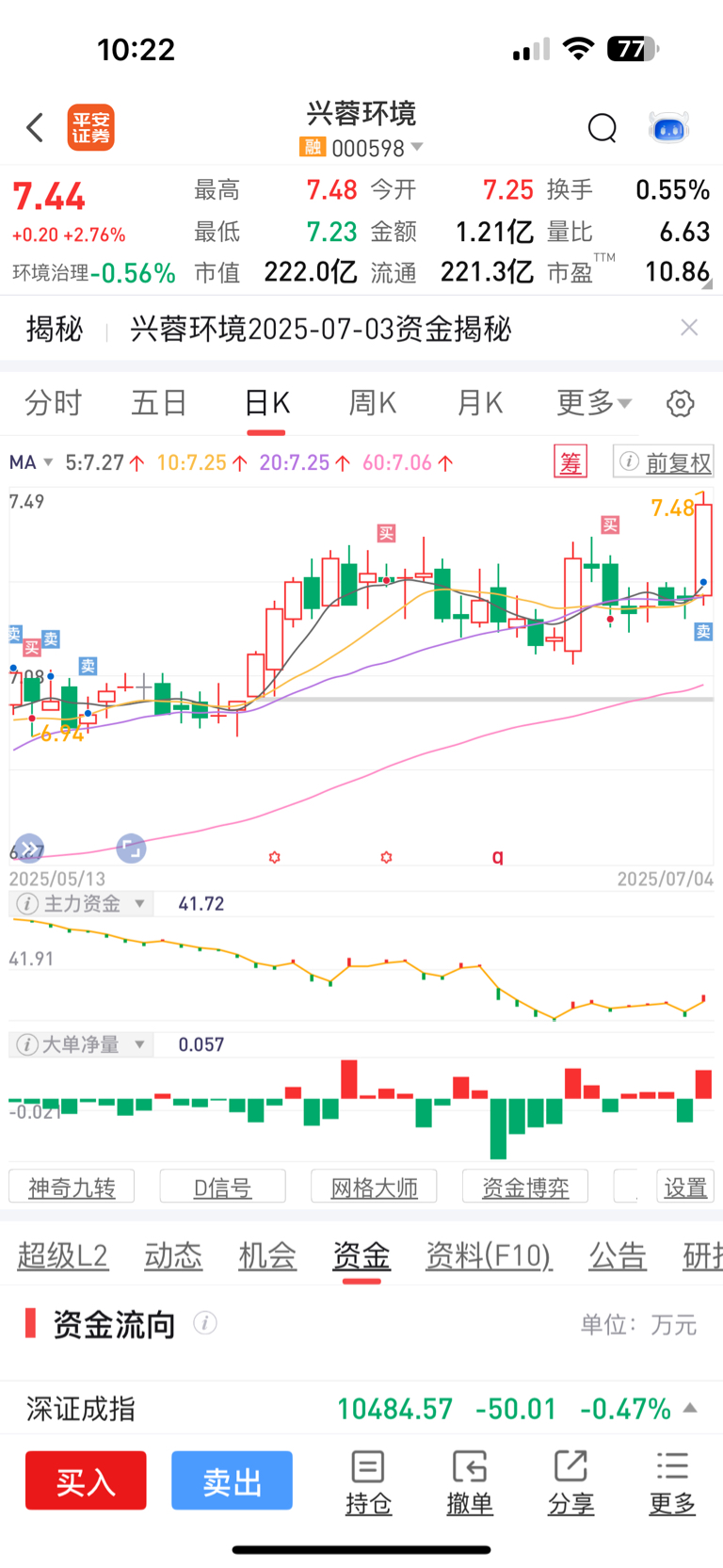Open 更多 chart period dropdown
The image size is (723, 1568).
click(x=594, y=403)
